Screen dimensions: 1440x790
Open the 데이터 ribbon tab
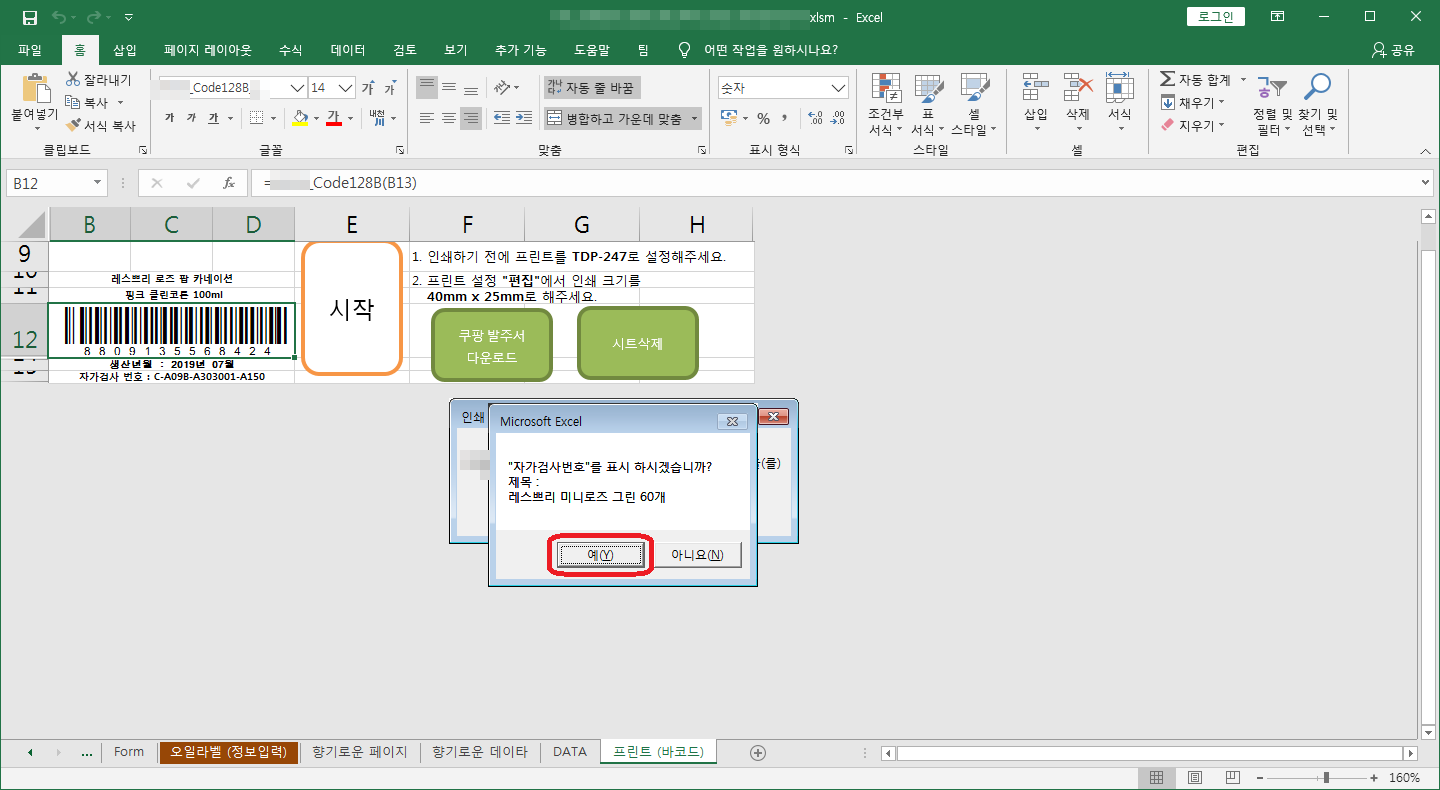(347, 50)
